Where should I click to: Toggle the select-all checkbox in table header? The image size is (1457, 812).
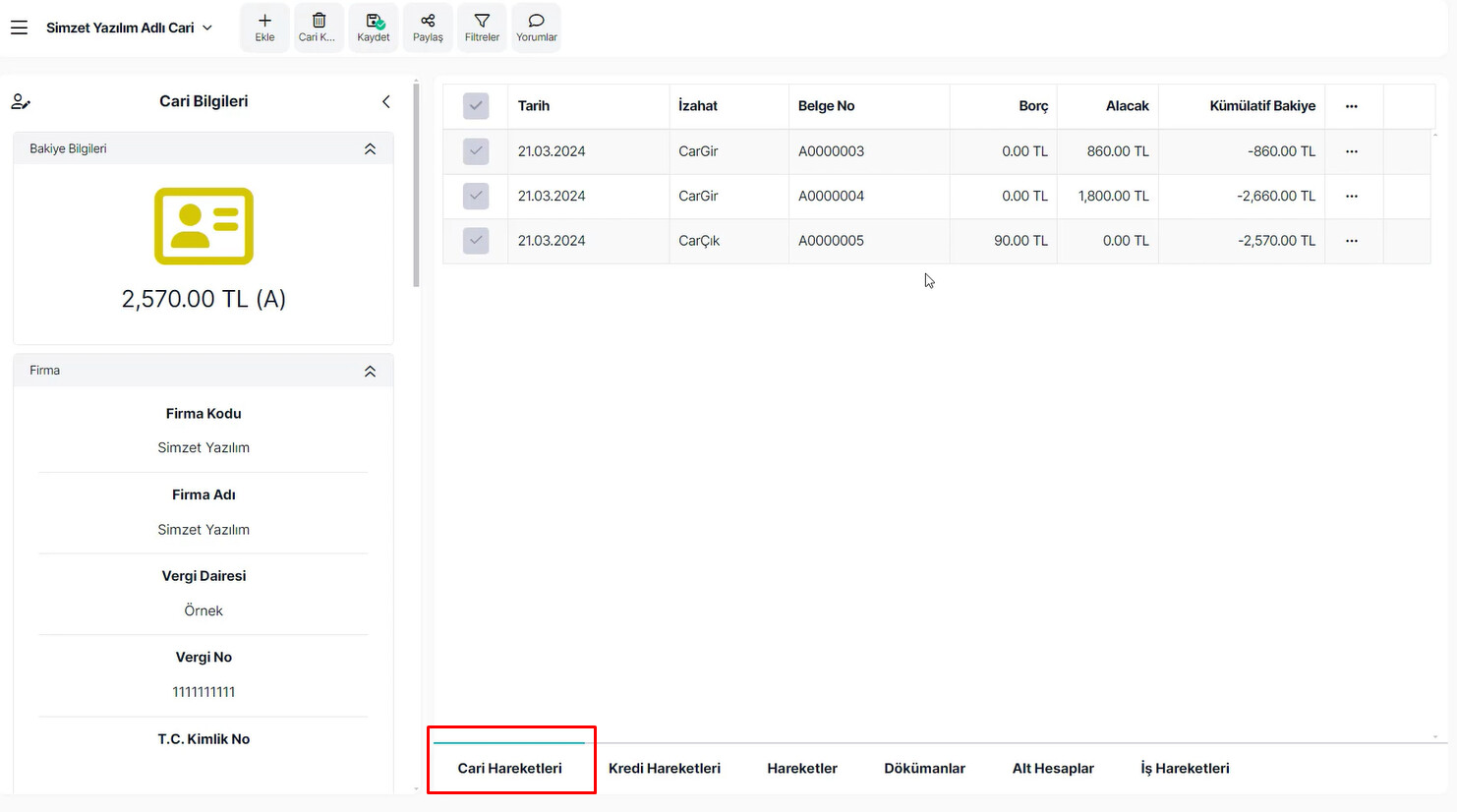(476, 106)
